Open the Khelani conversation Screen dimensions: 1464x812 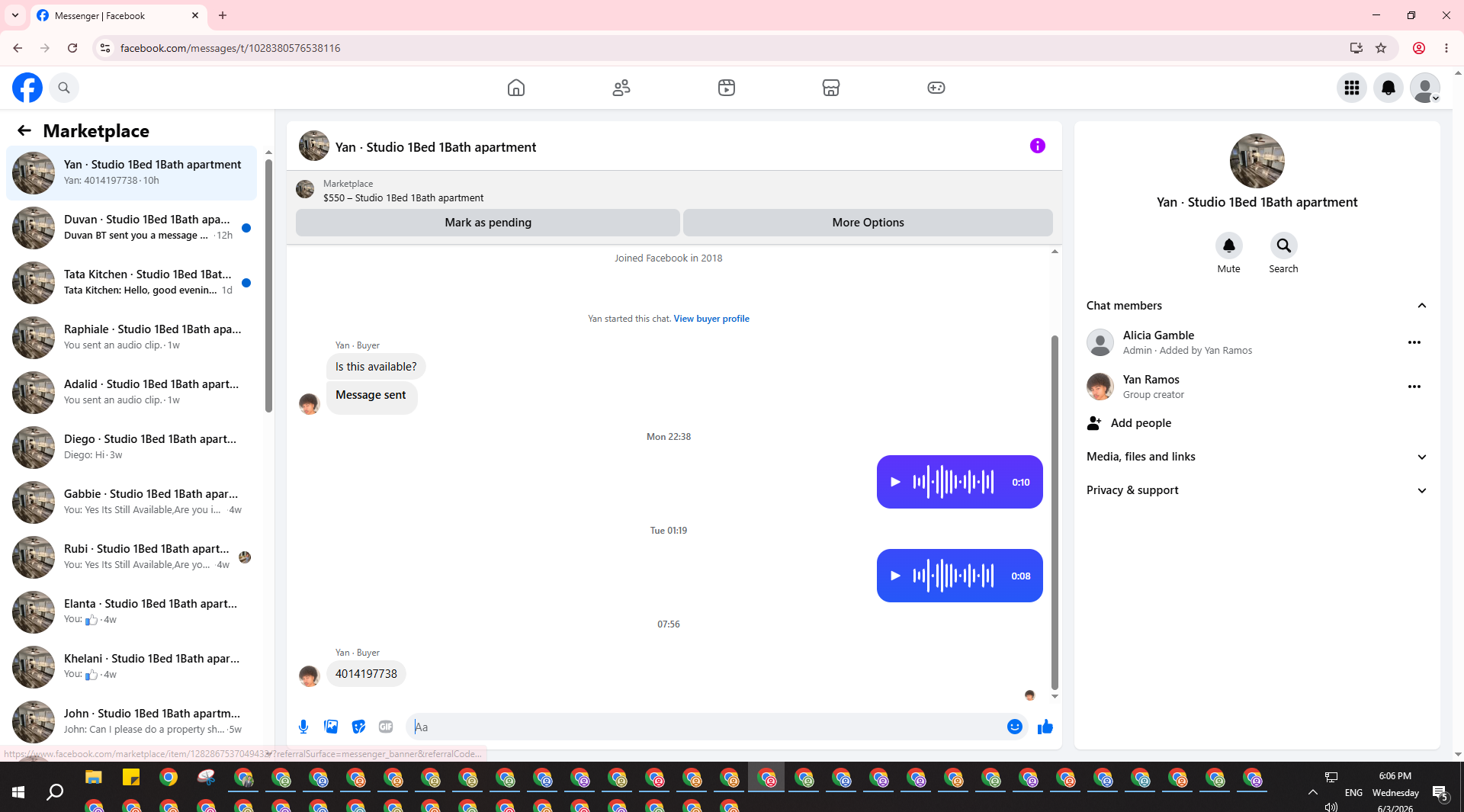(x=131, y=667)
